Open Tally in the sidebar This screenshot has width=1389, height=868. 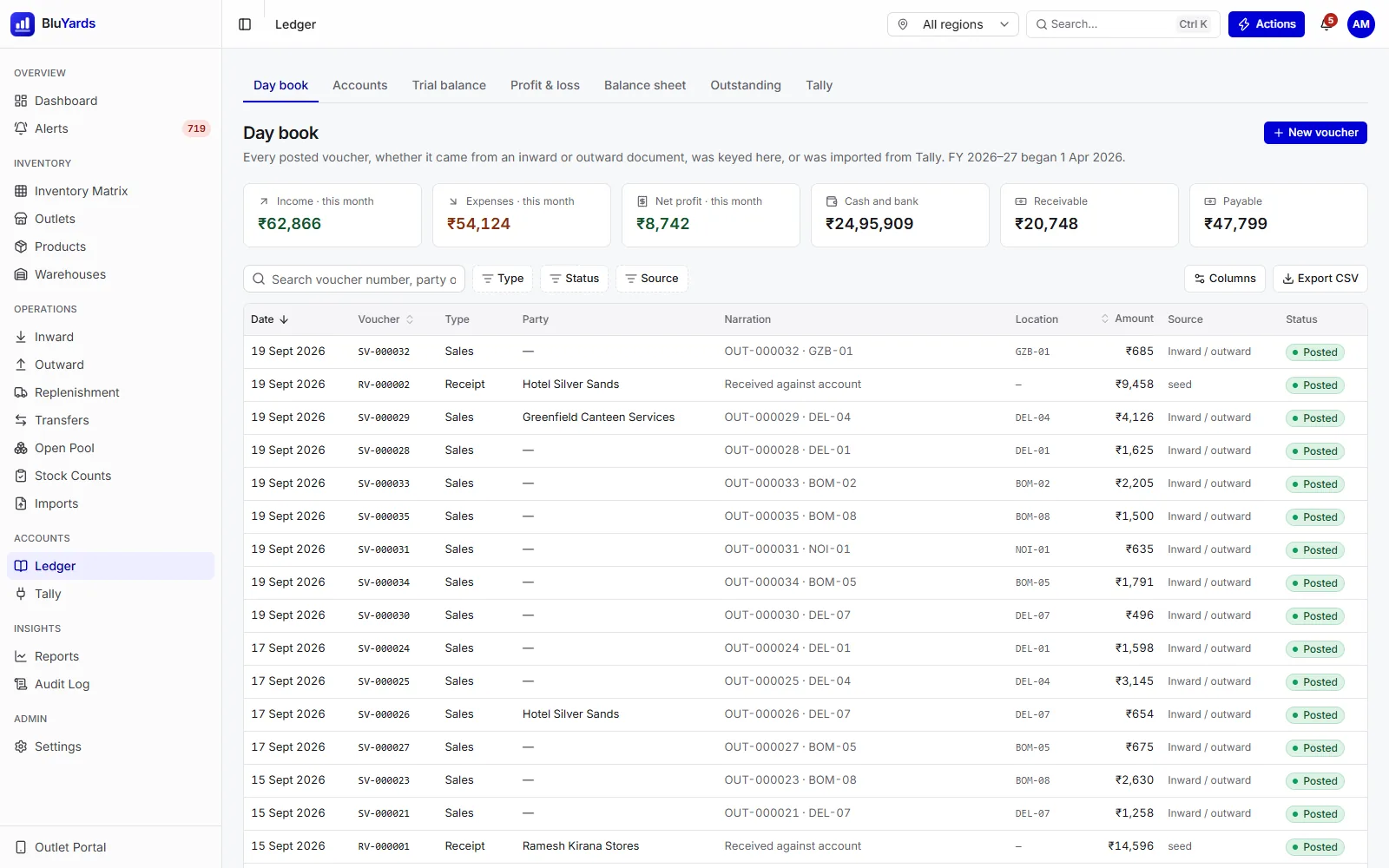point(110,594)
